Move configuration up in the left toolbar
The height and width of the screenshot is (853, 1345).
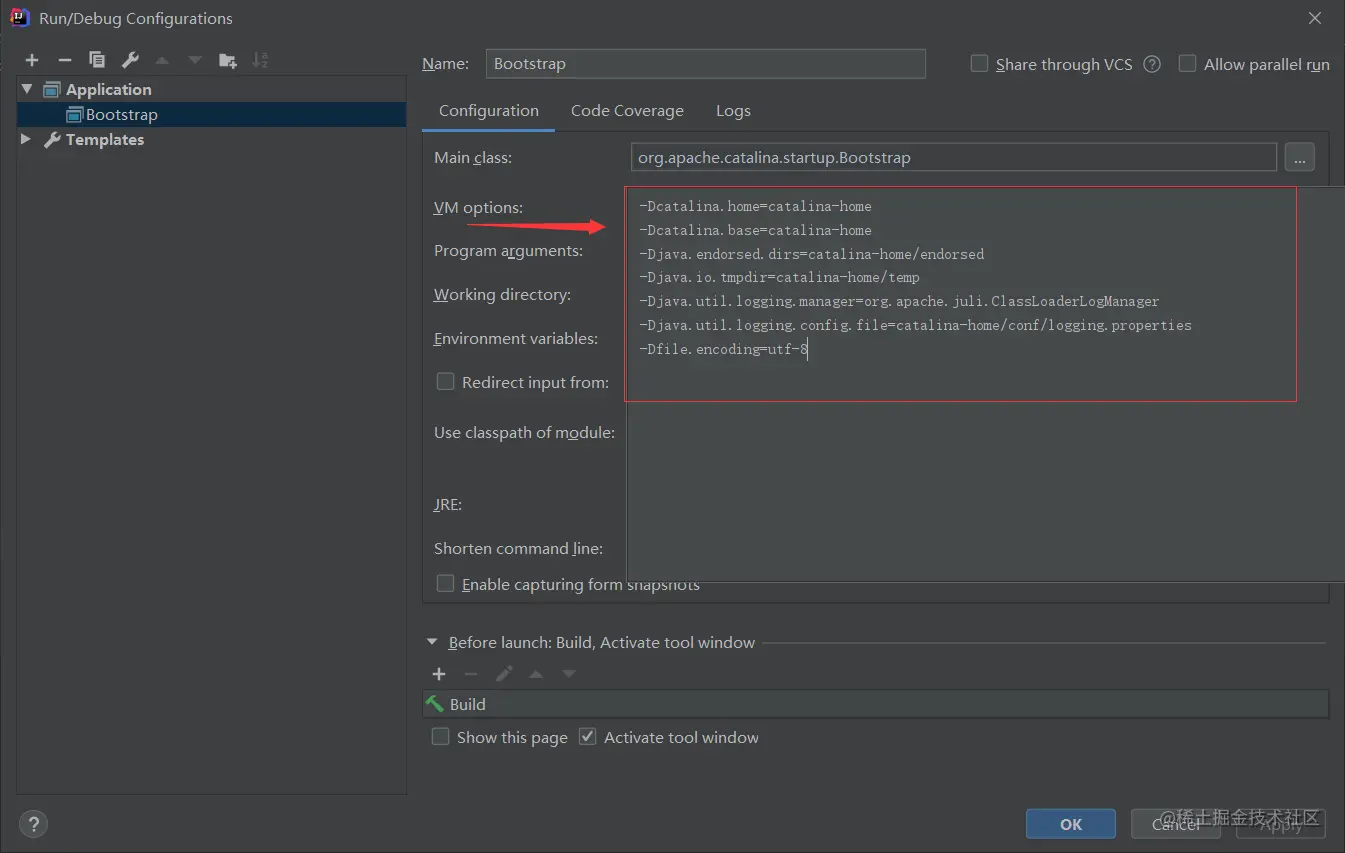pos(162,60)
